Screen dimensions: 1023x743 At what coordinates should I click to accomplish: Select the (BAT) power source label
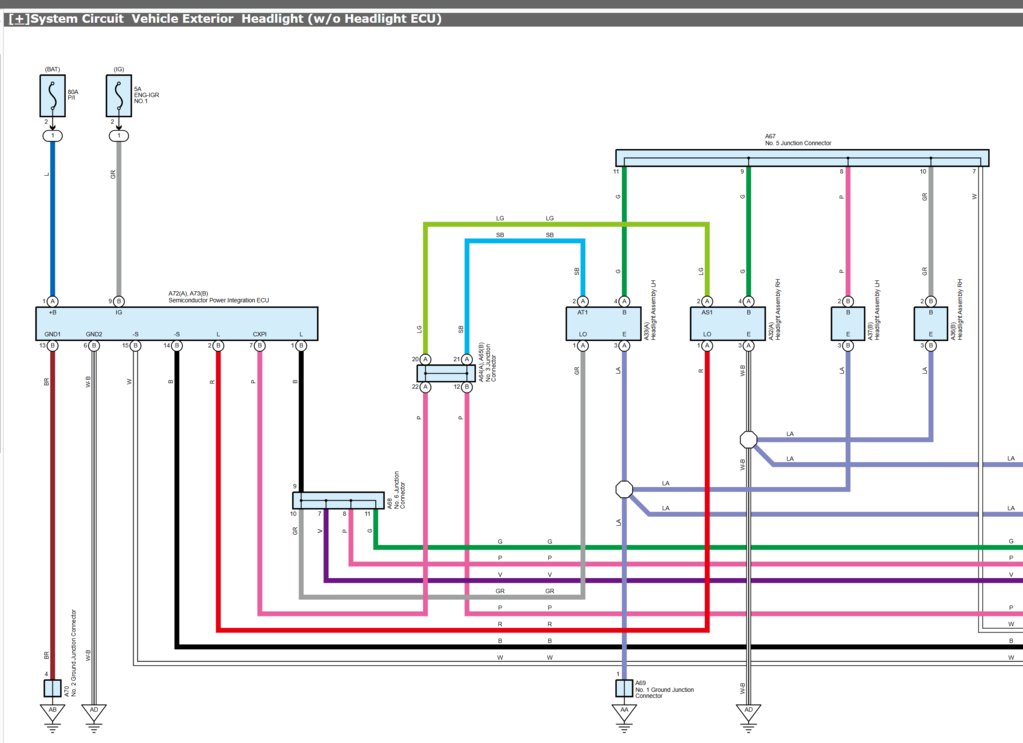pos(52,69)
